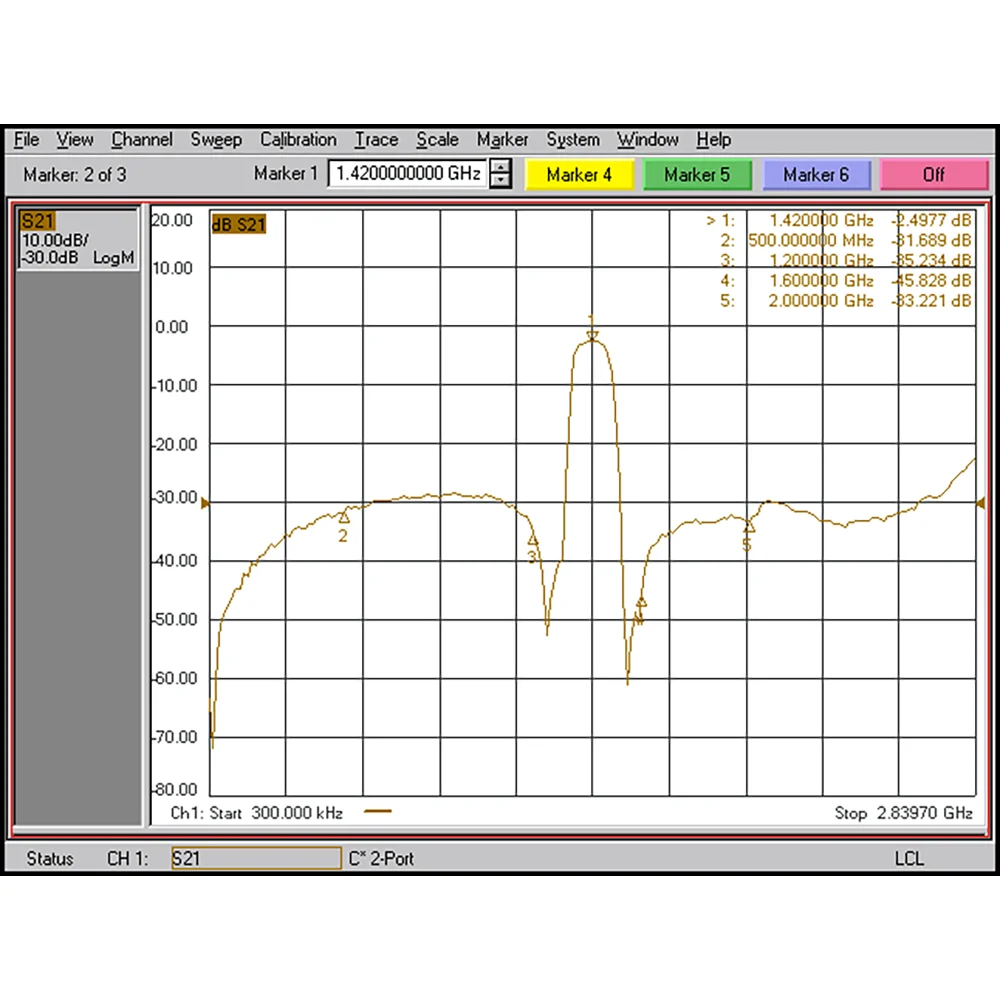Screen dimensions: 1000x1000
Task: Open the Marker menu
Action: click(x=502, y=140)
